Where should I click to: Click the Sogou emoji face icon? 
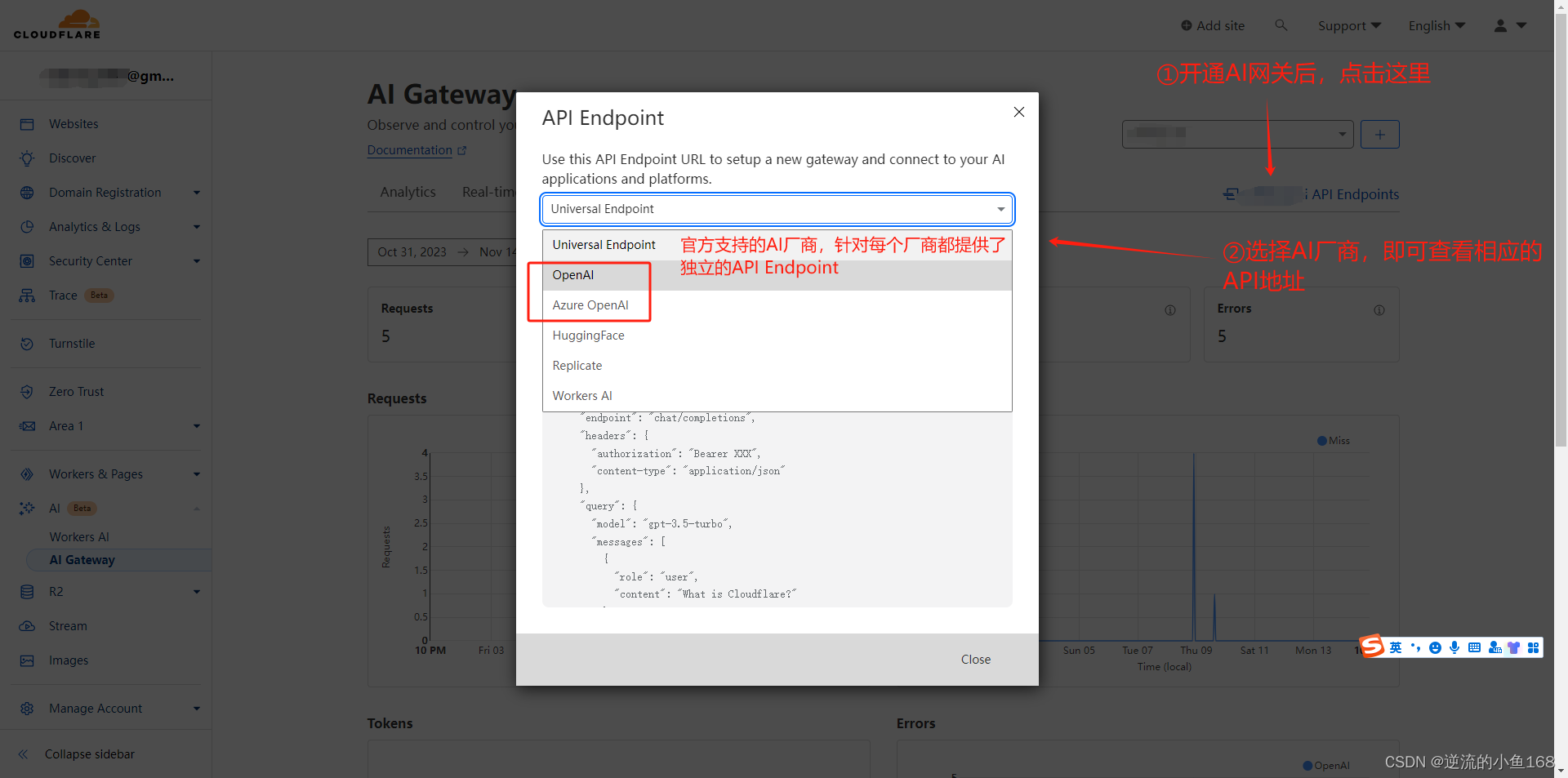(1435, 647)
